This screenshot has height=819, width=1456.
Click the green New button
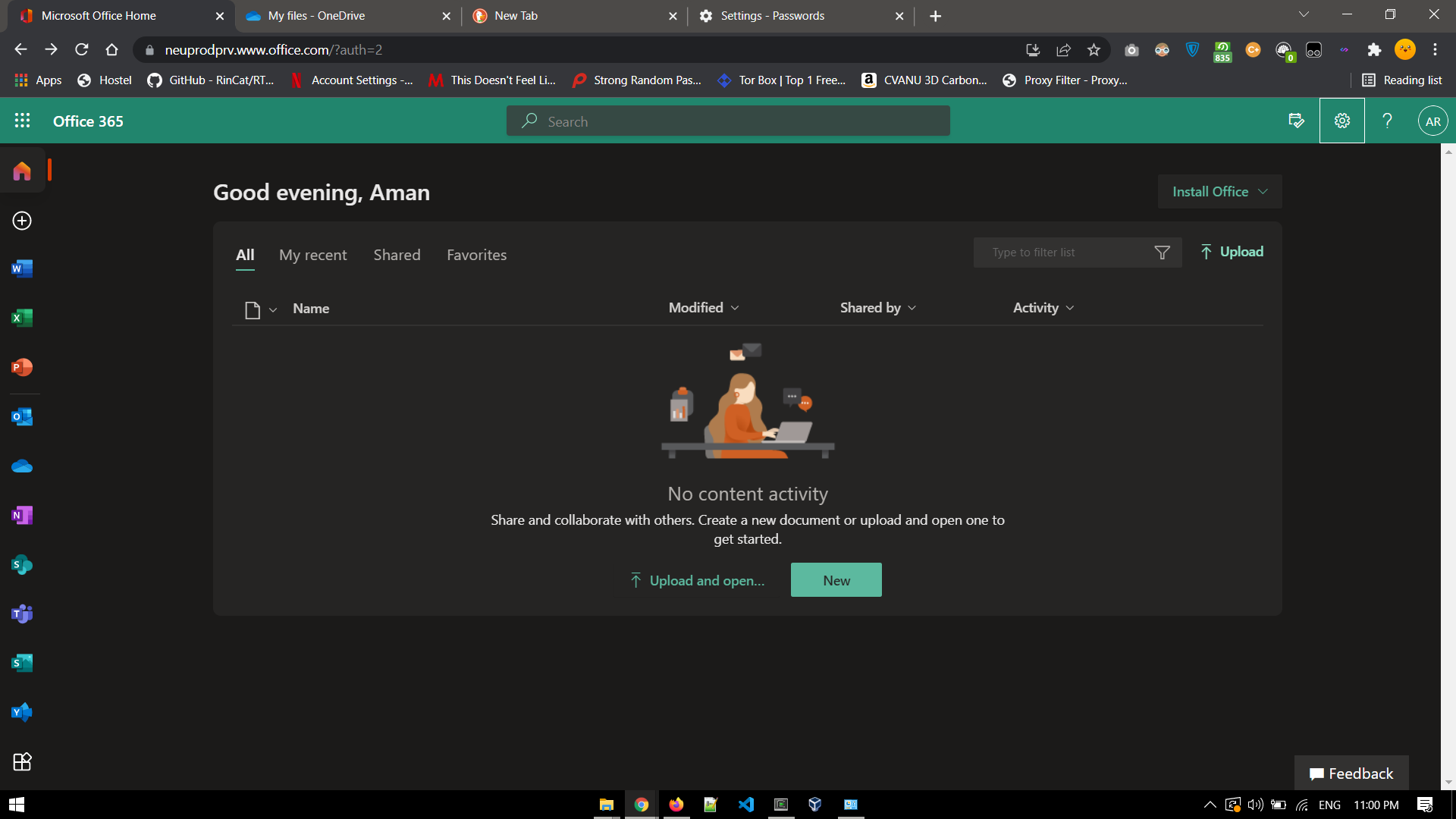click(x=836, y=580)
